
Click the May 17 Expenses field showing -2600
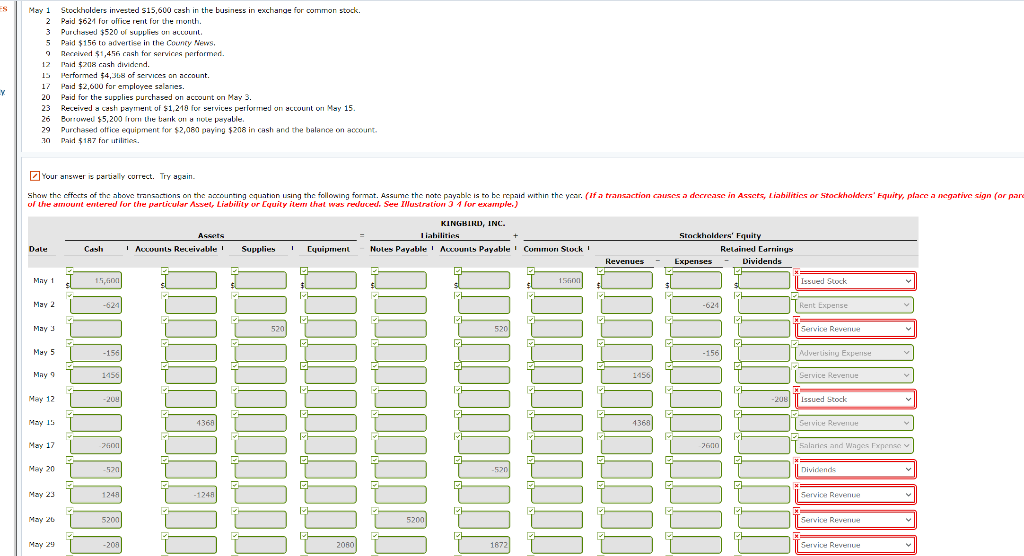coord(696,446)
